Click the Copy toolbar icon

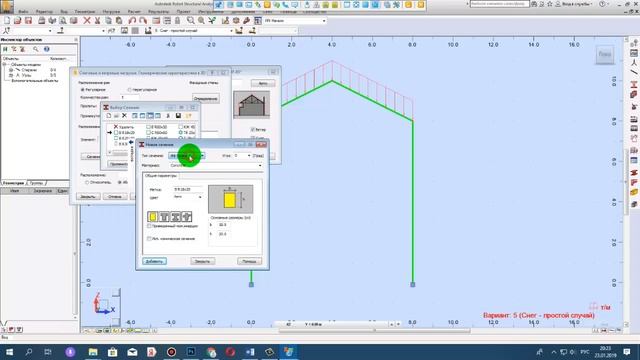[x=108, y=20]
